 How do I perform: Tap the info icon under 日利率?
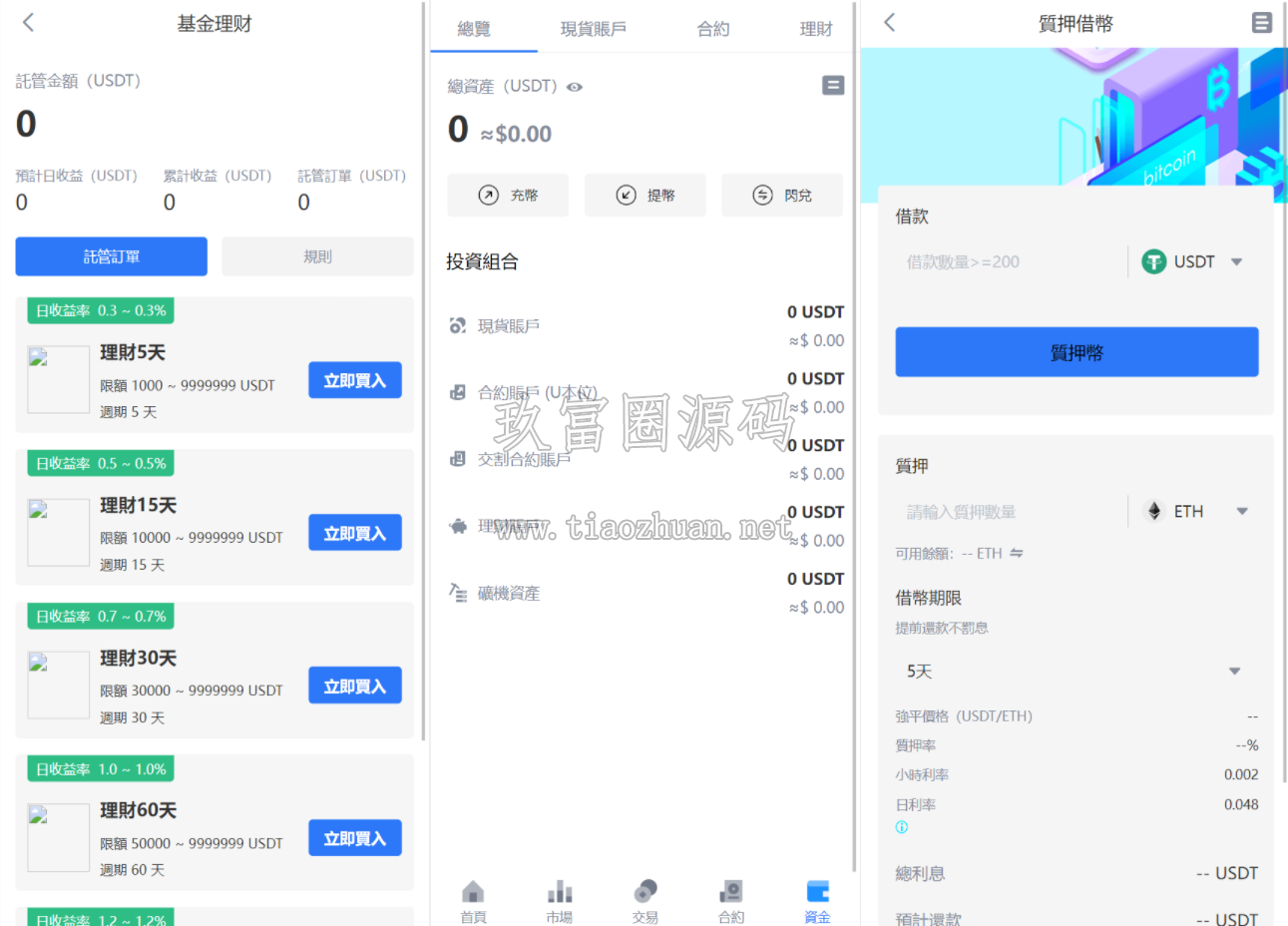pyautogui.click(x=902, y=827)
